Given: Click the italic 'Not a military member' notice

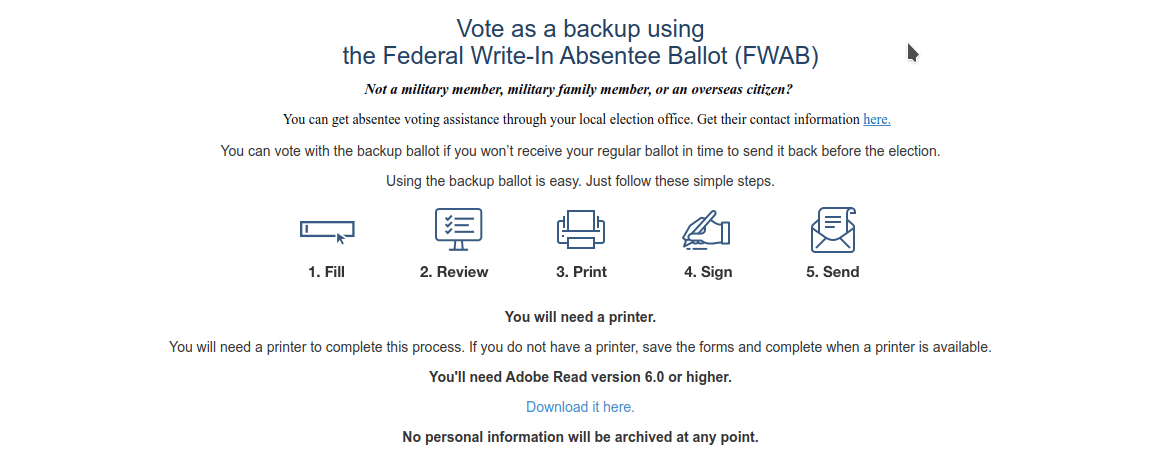Looking at the screenshot, I should click(579, 90).
